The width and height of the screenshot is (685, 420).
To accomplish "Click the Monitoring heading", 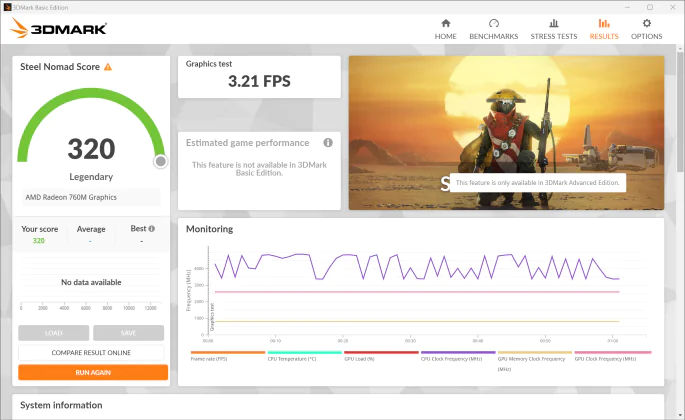I will (209, 229).
